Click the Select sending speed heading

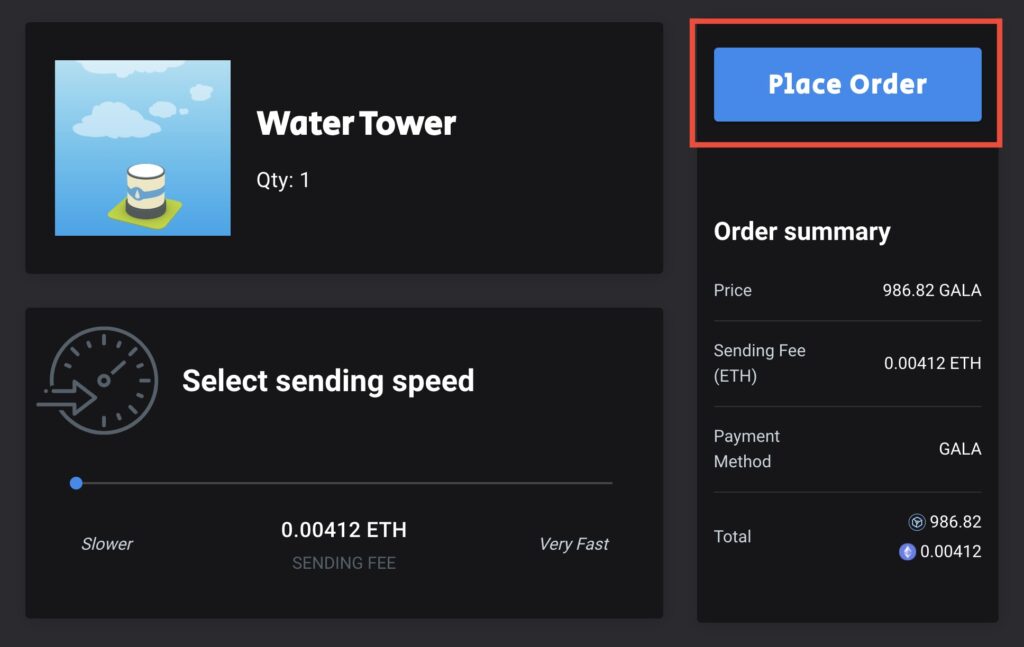pos(328,381)
